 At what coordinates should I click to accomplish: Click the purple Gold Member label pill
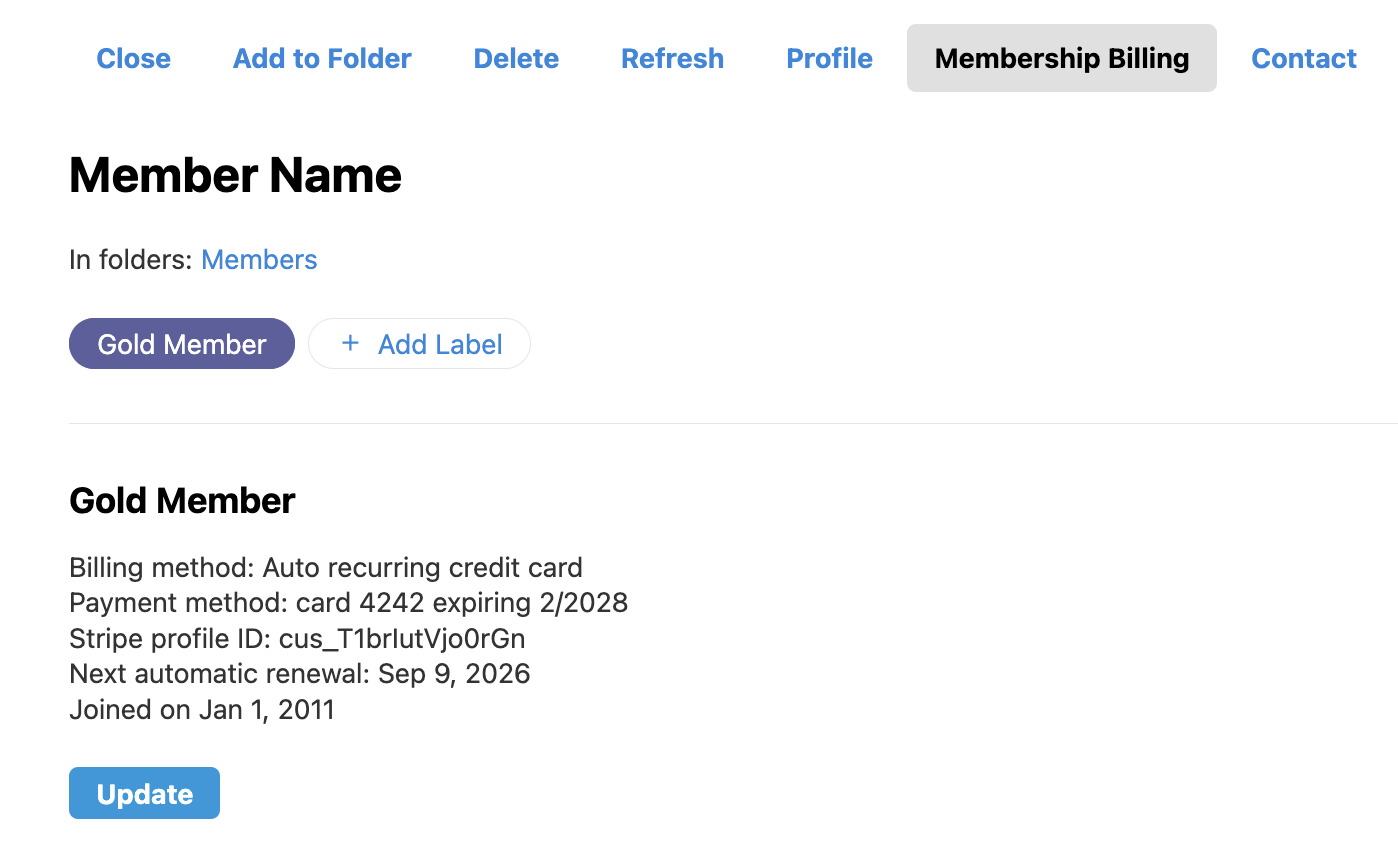[181, 344]
